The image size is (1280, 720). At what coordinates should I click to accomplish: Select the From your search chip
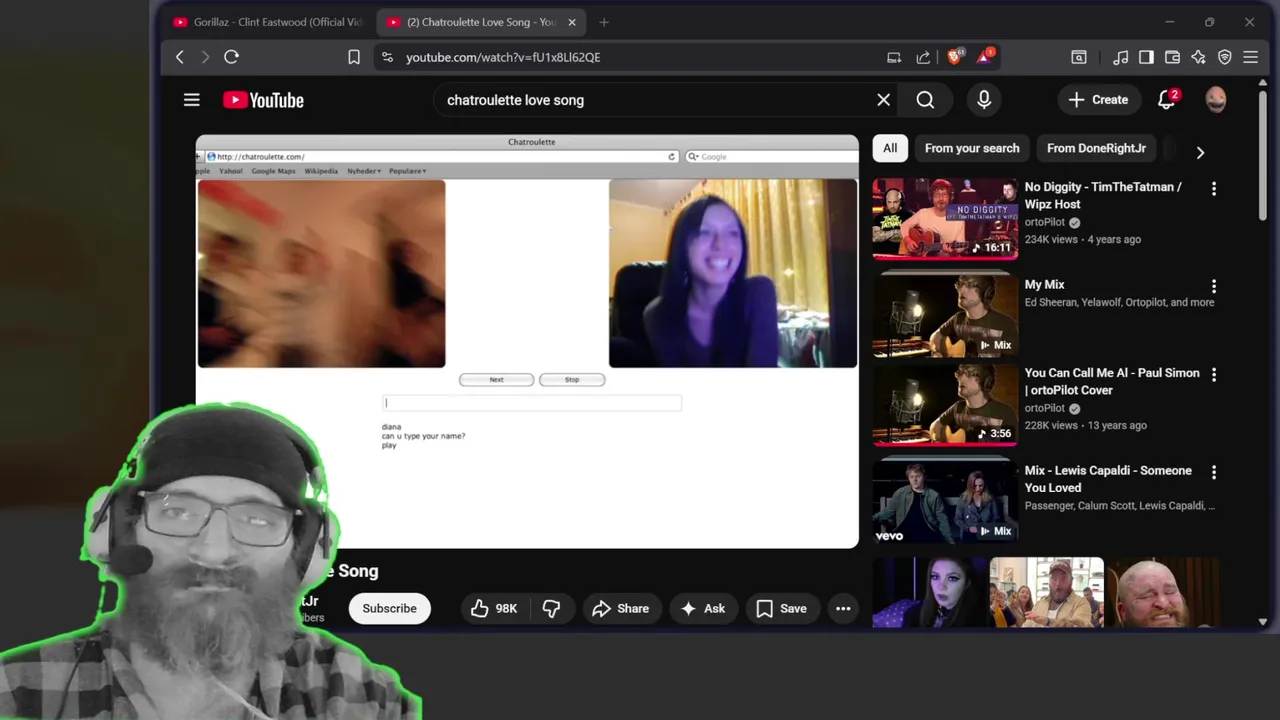[x=972, y=148]
